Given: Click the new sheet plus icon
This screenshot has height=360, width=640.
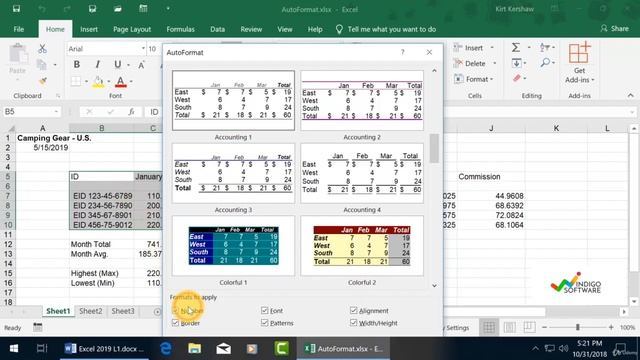Looking at the screenshot, I should [157, 311].
